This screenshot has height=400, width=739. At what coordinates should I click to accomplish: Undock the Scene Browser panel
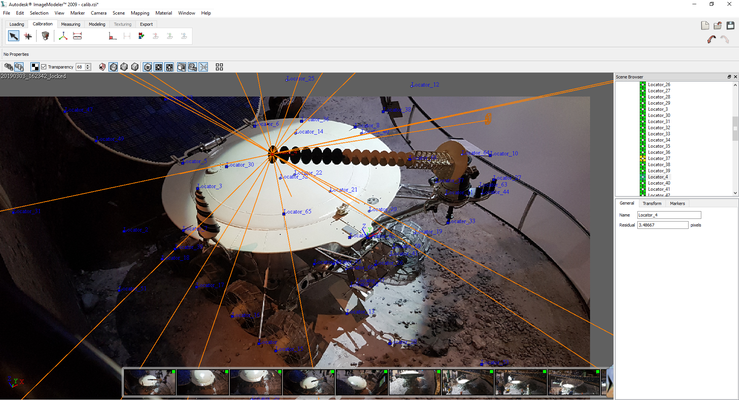click(x=729, y=77)
